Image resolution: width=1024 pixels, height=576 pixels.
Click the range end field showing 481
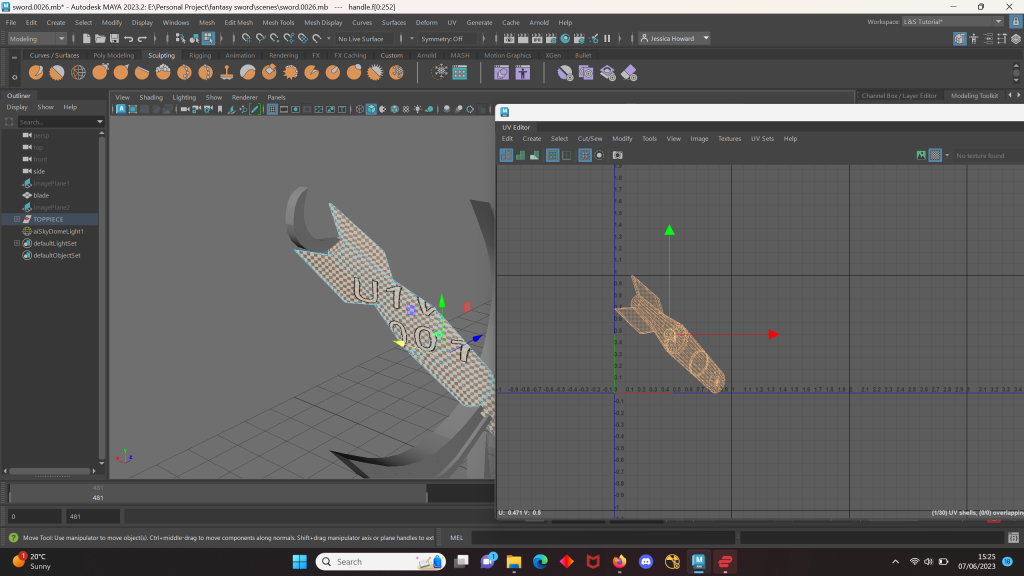(93, 517)
